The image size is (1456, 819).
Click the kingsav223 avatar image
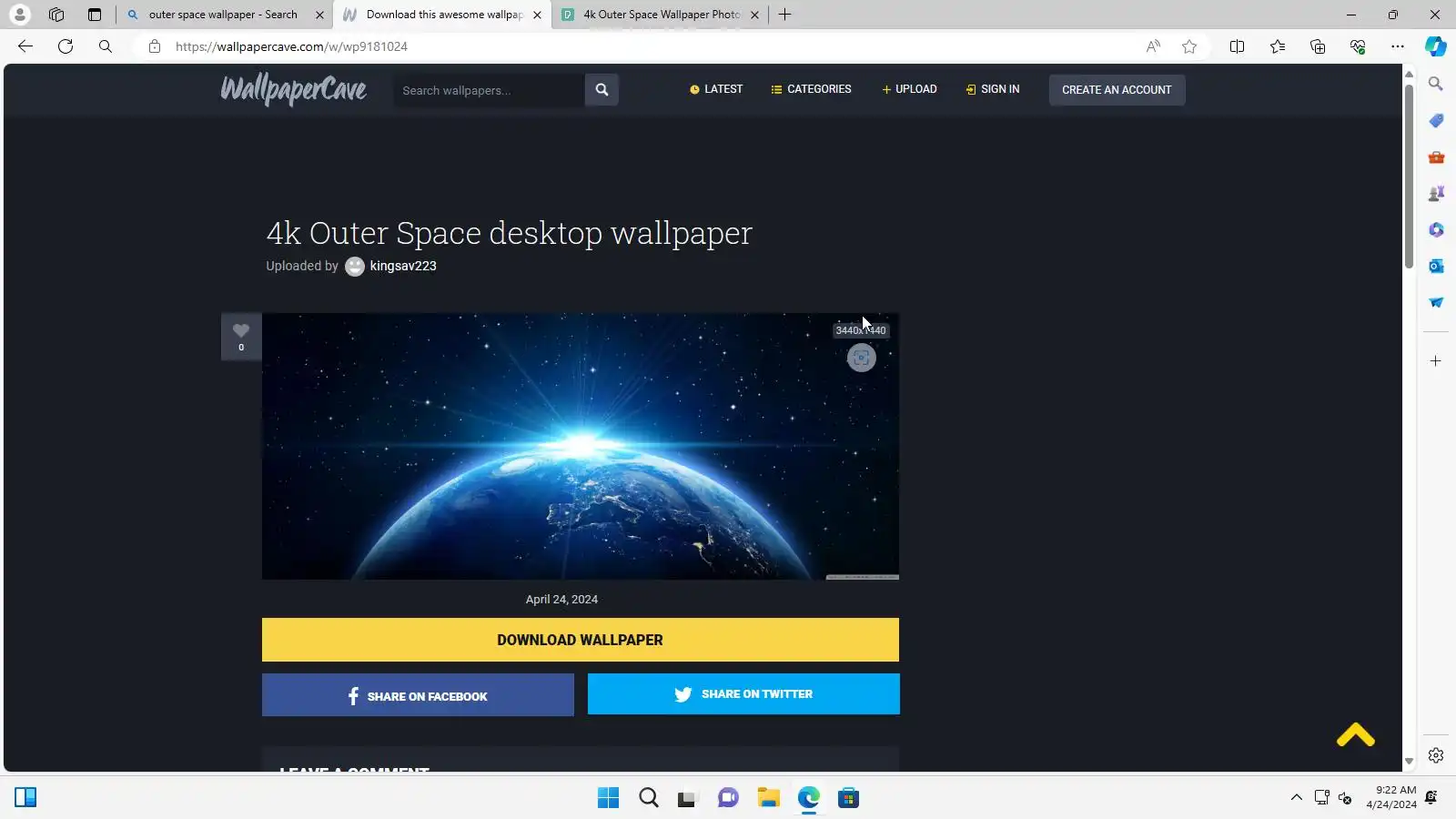[x=355, y=266]
